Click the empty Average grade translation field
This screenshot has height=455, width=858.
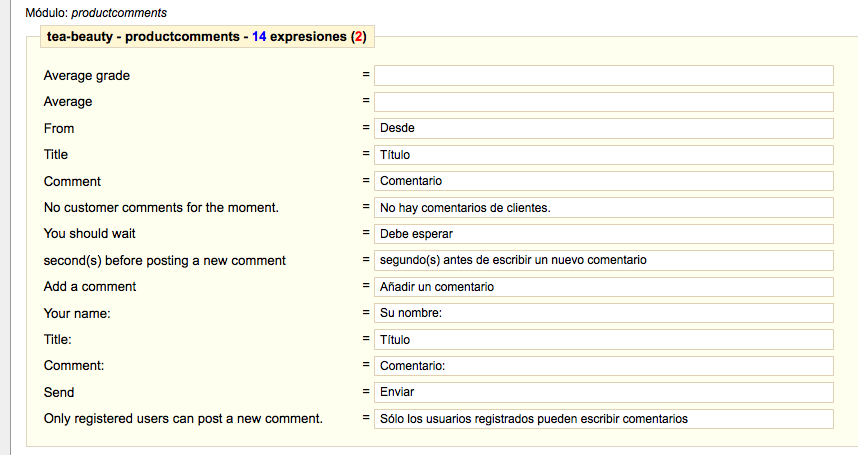pyautogui.click(x=603, y=75)
